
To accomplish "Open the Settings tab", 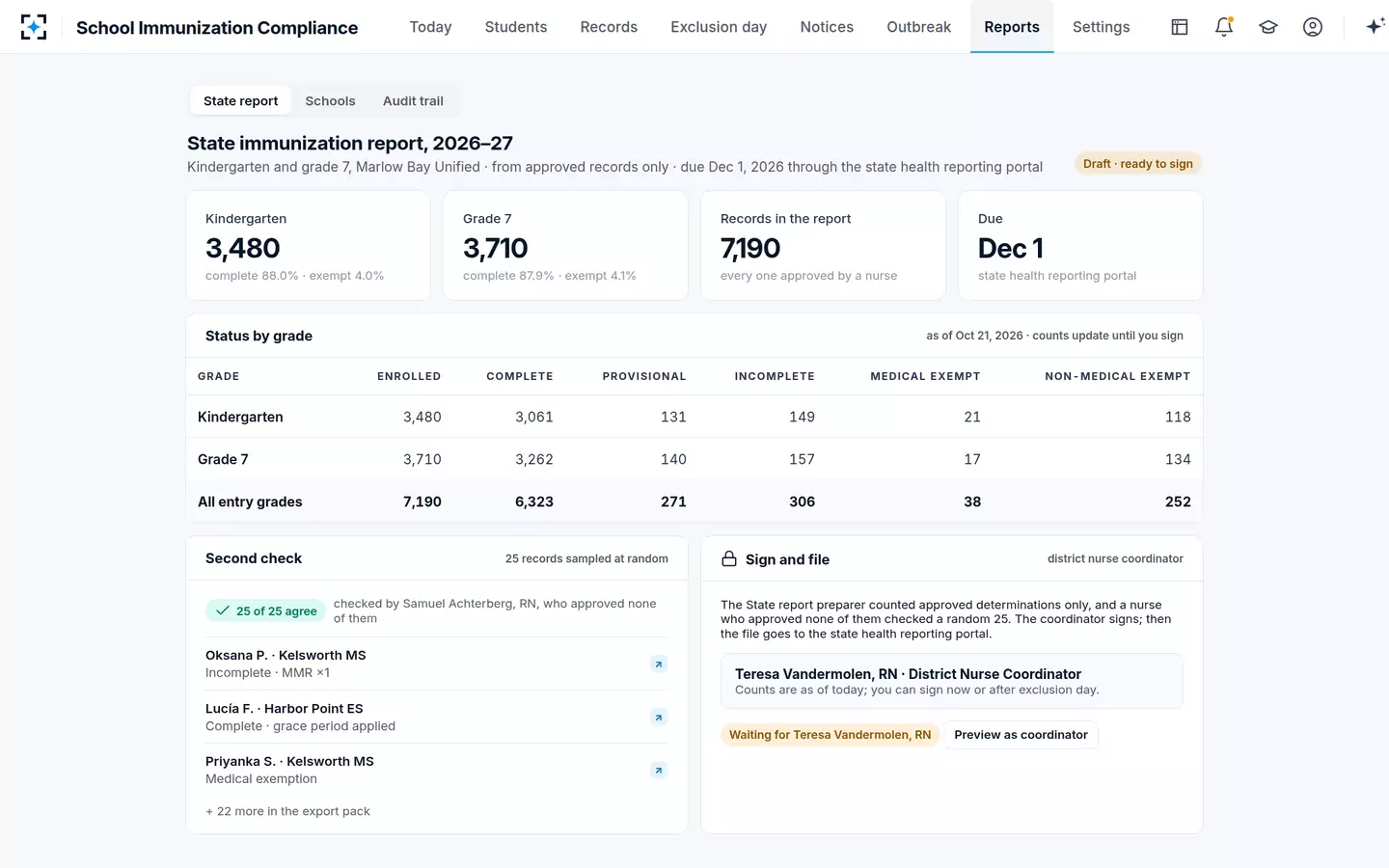I will (x=1102, y=27).
